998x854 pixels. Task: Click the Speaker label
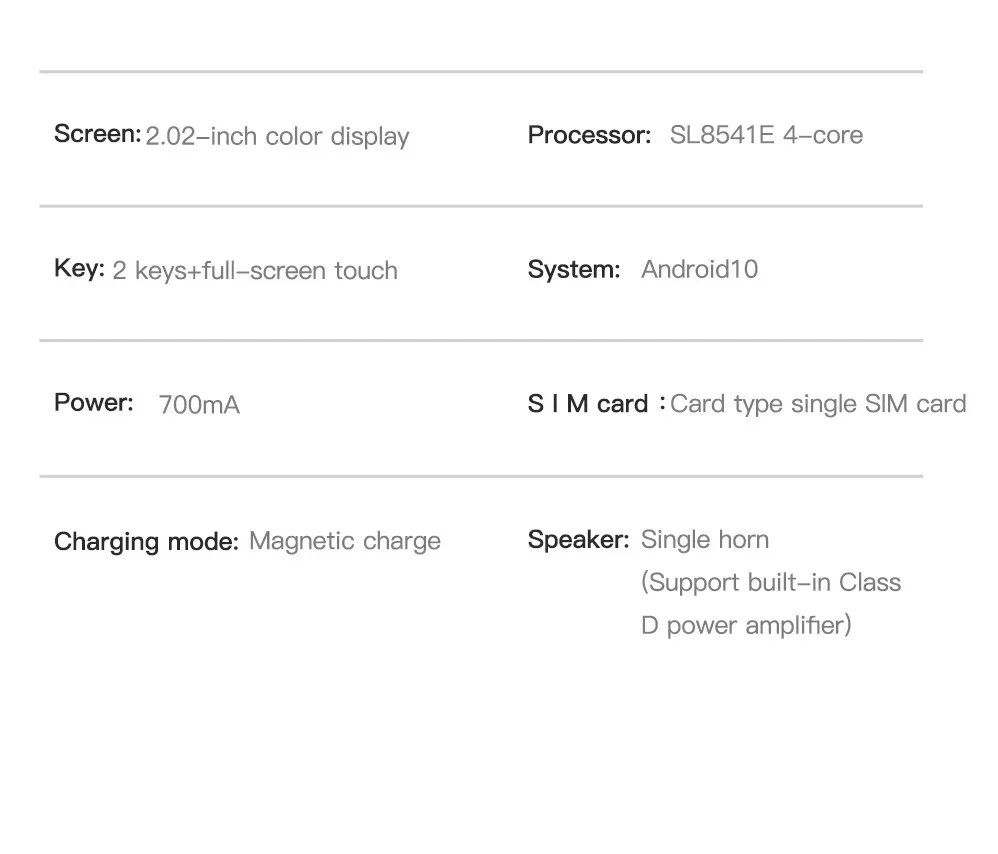tap(578, 540)
